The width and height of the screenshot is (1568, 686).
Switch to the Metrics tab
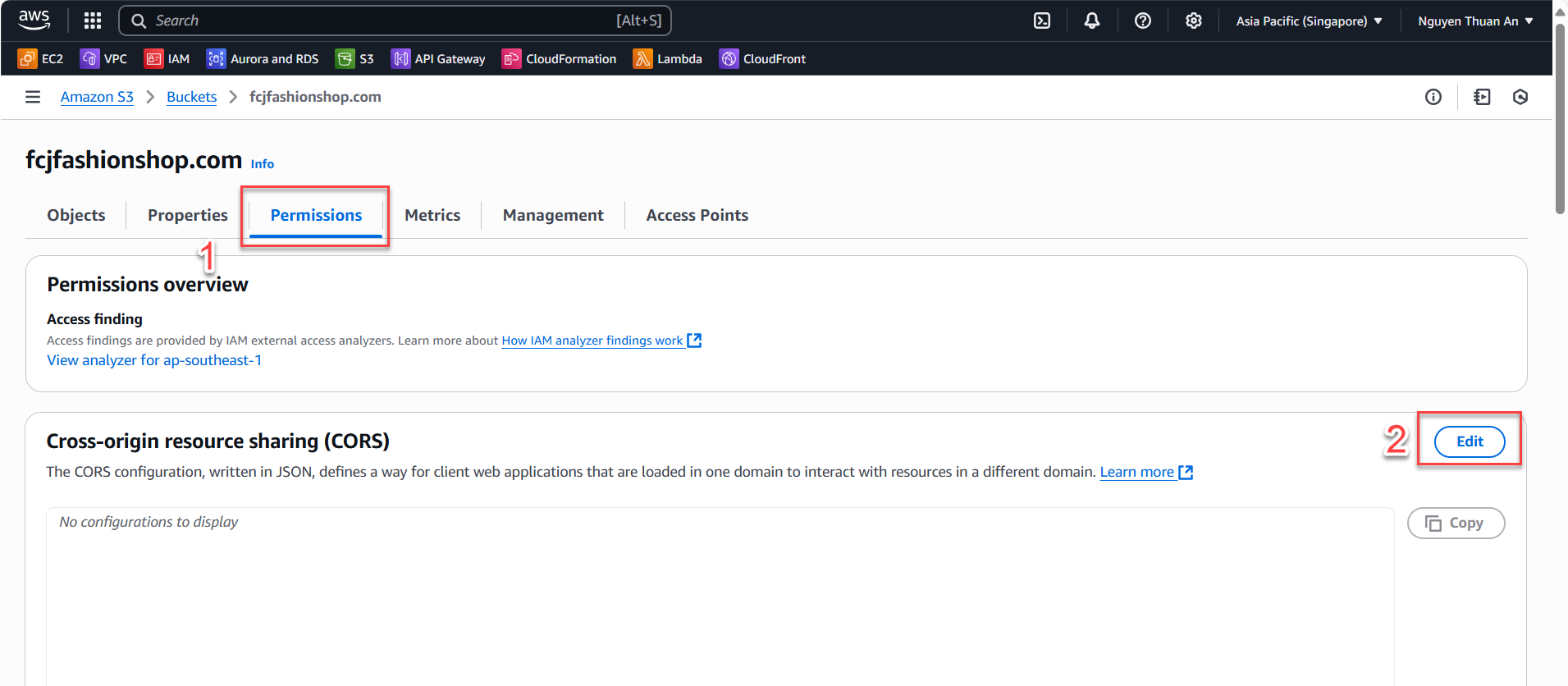(432, 215)
